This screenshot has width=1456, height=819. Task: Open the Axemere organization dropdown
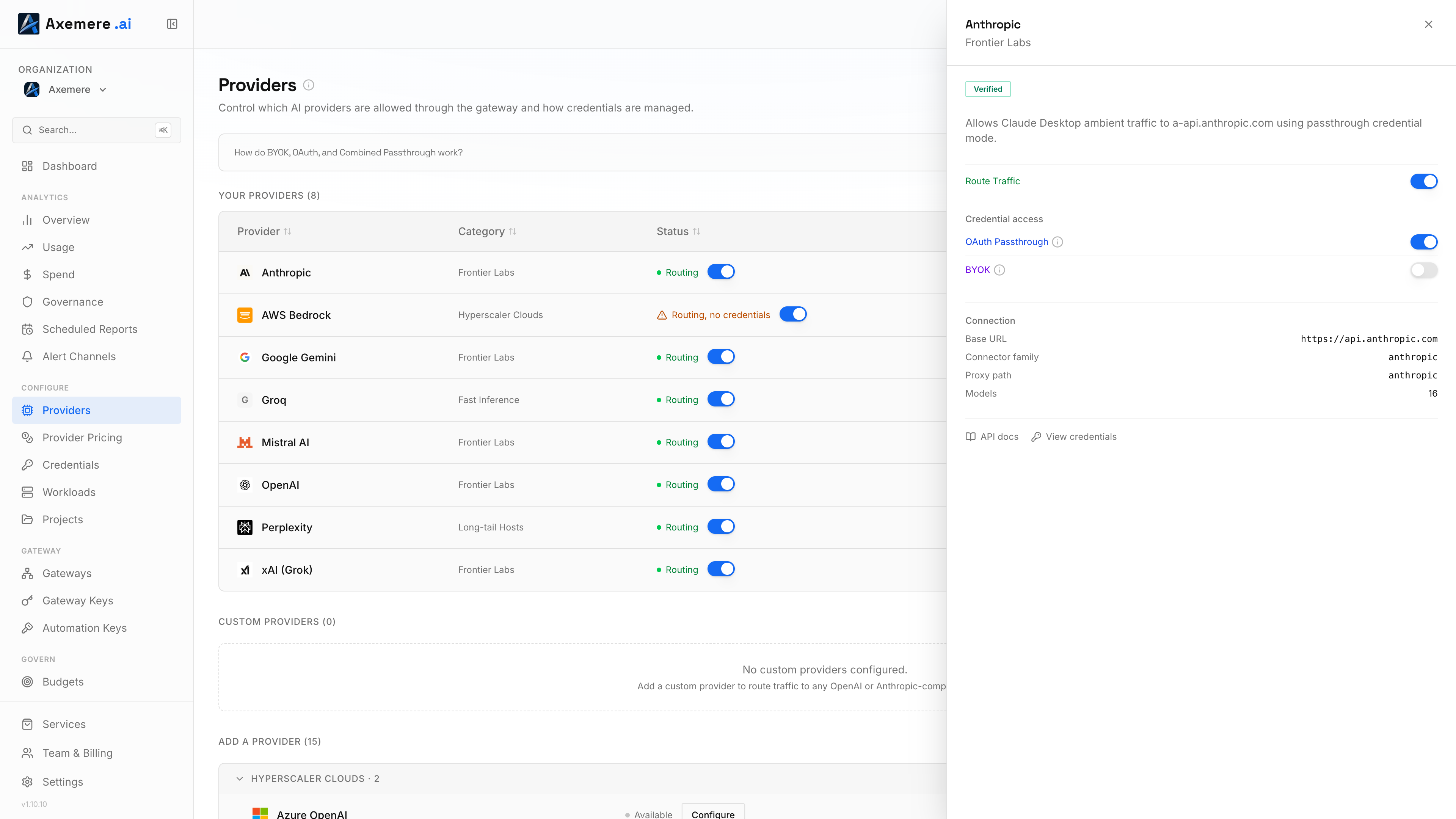tap(65, 89)
